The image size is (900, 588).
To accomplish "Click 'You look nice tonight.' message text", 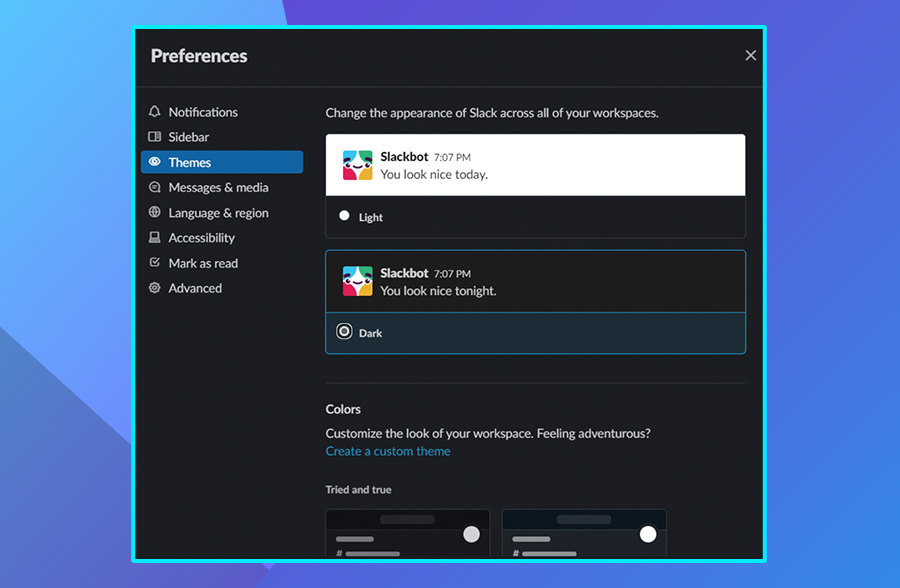I will tap(439, 291).
